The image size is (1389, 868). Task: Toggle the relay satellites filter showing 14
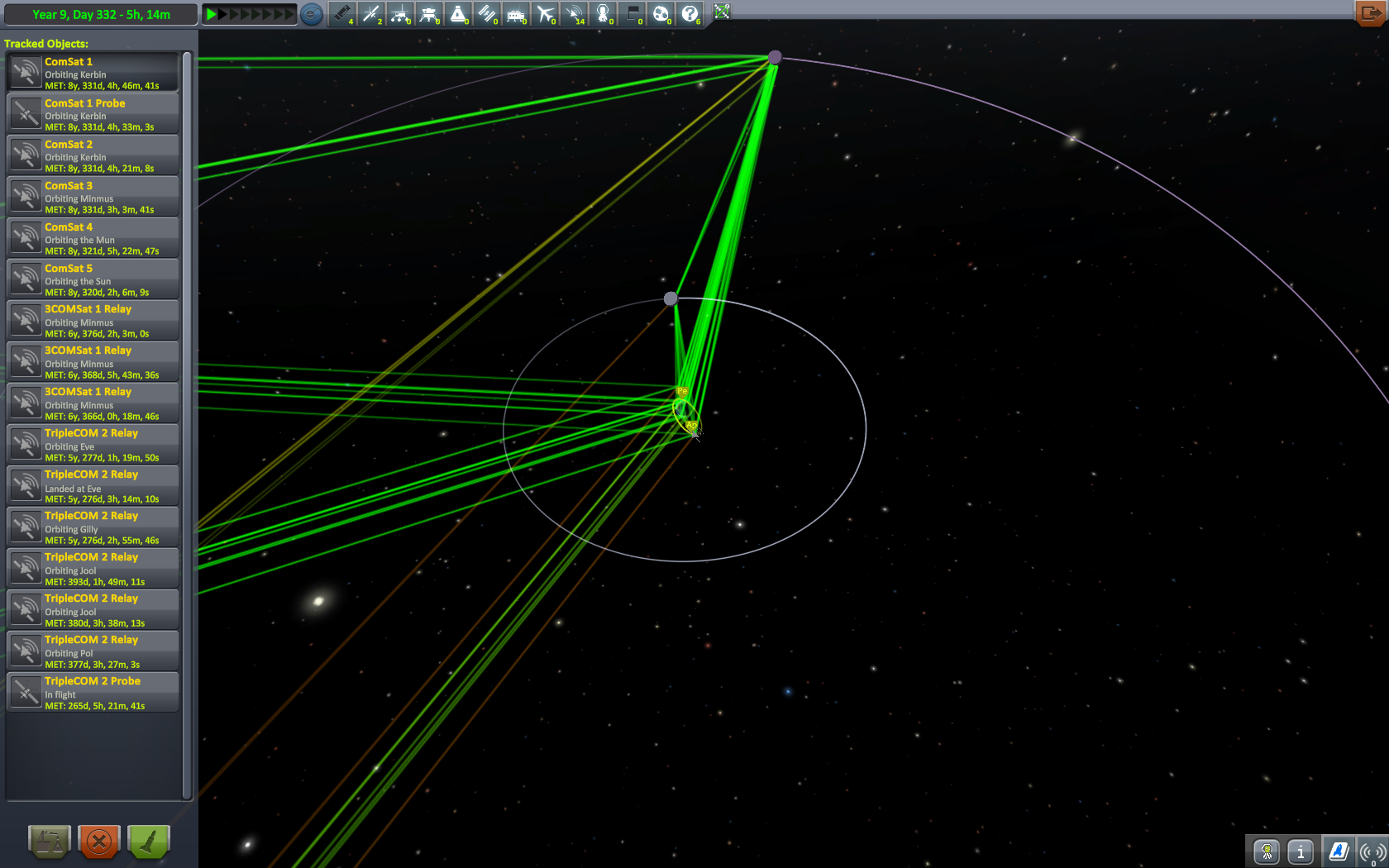[575, 14]
